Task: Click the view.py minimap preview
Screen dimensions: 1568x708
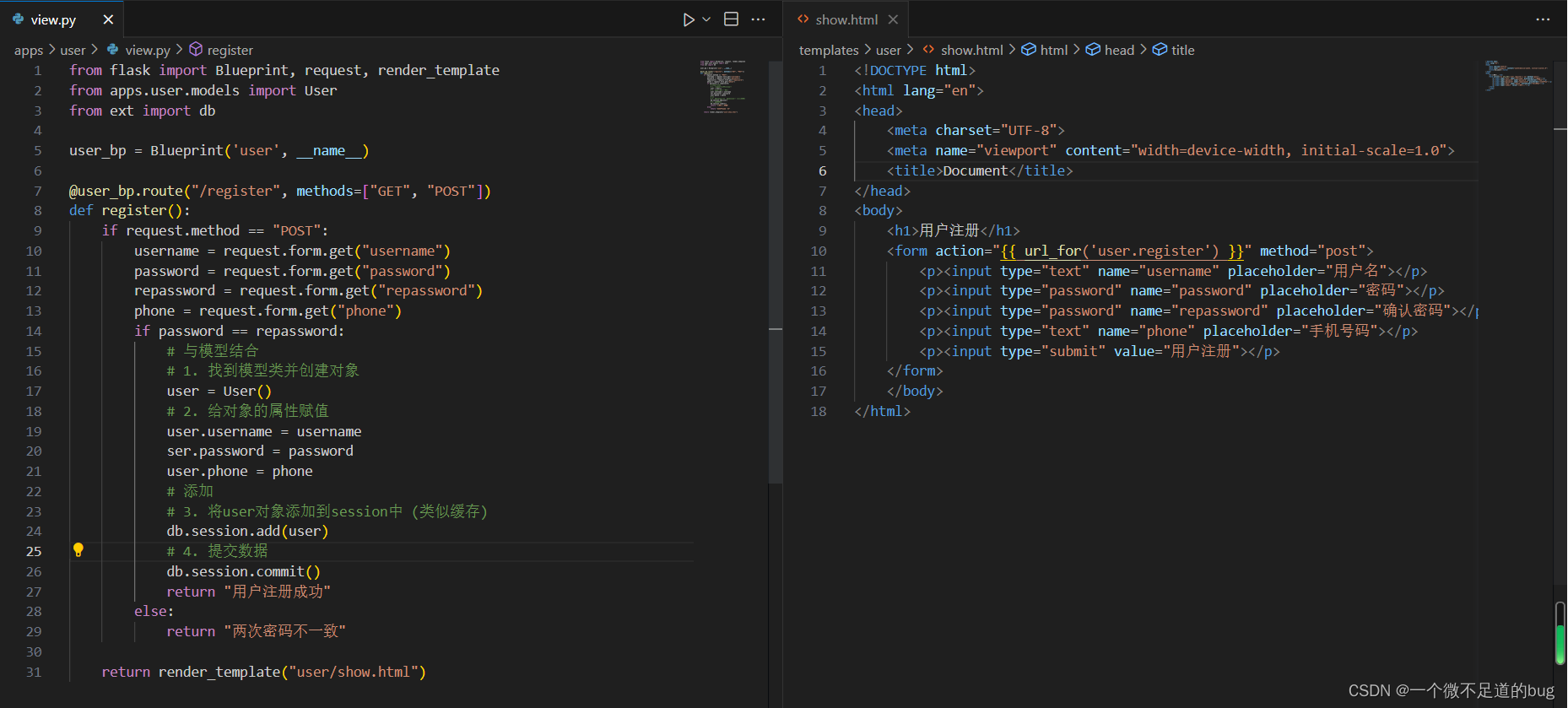Action: pyautogui.click(x=722, y=85)
